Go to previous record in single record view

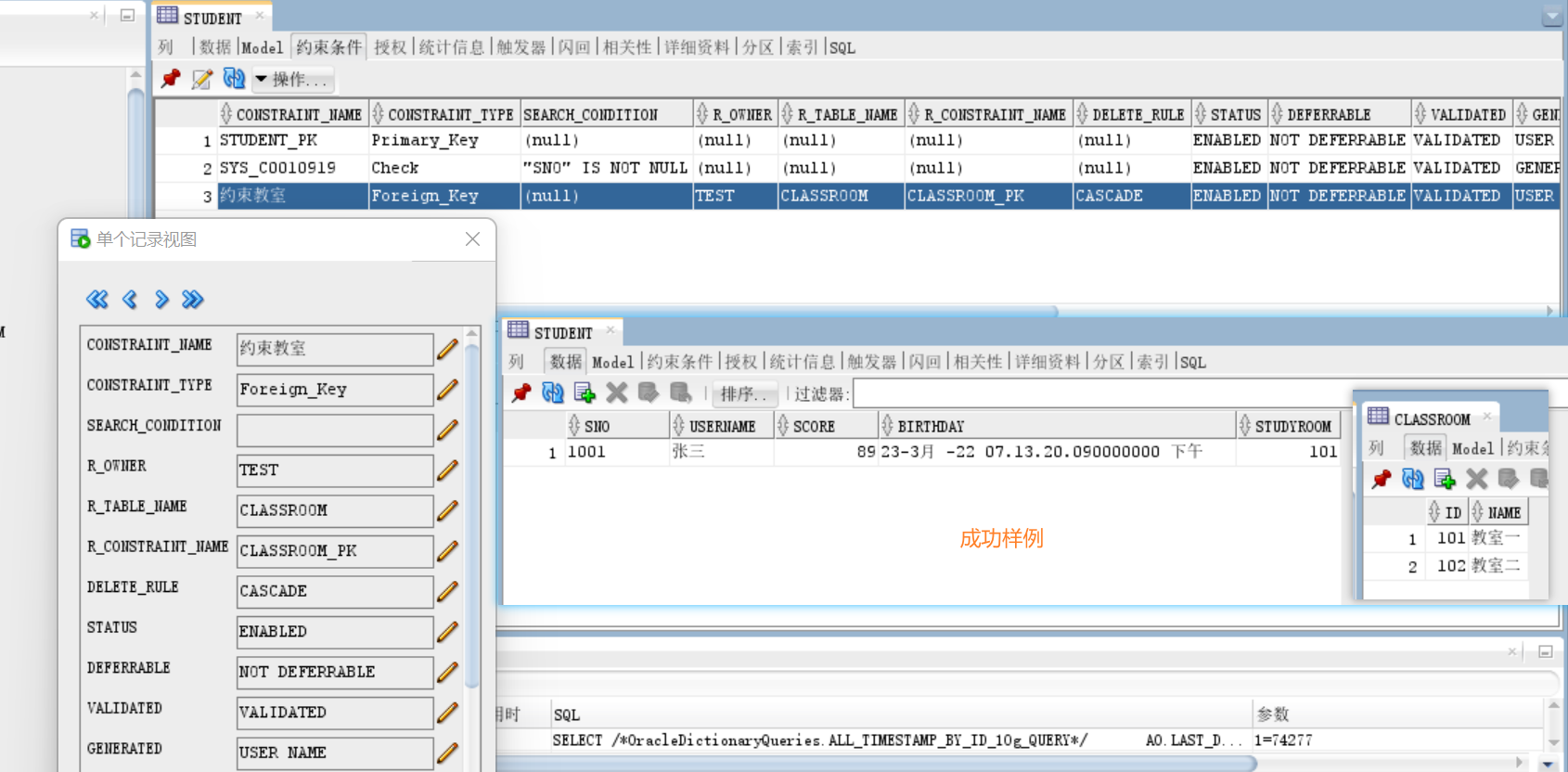point(130,299)
